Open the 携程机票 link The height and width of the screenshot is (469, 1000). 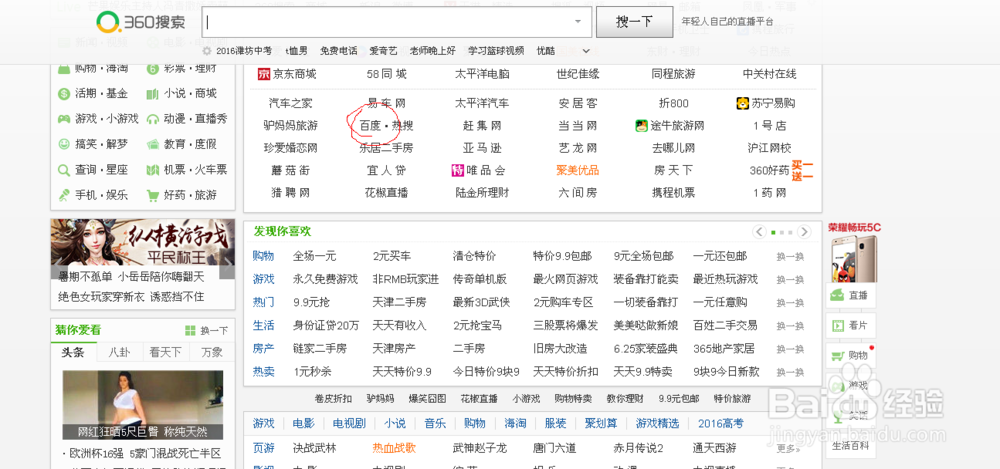coord(673,193)
